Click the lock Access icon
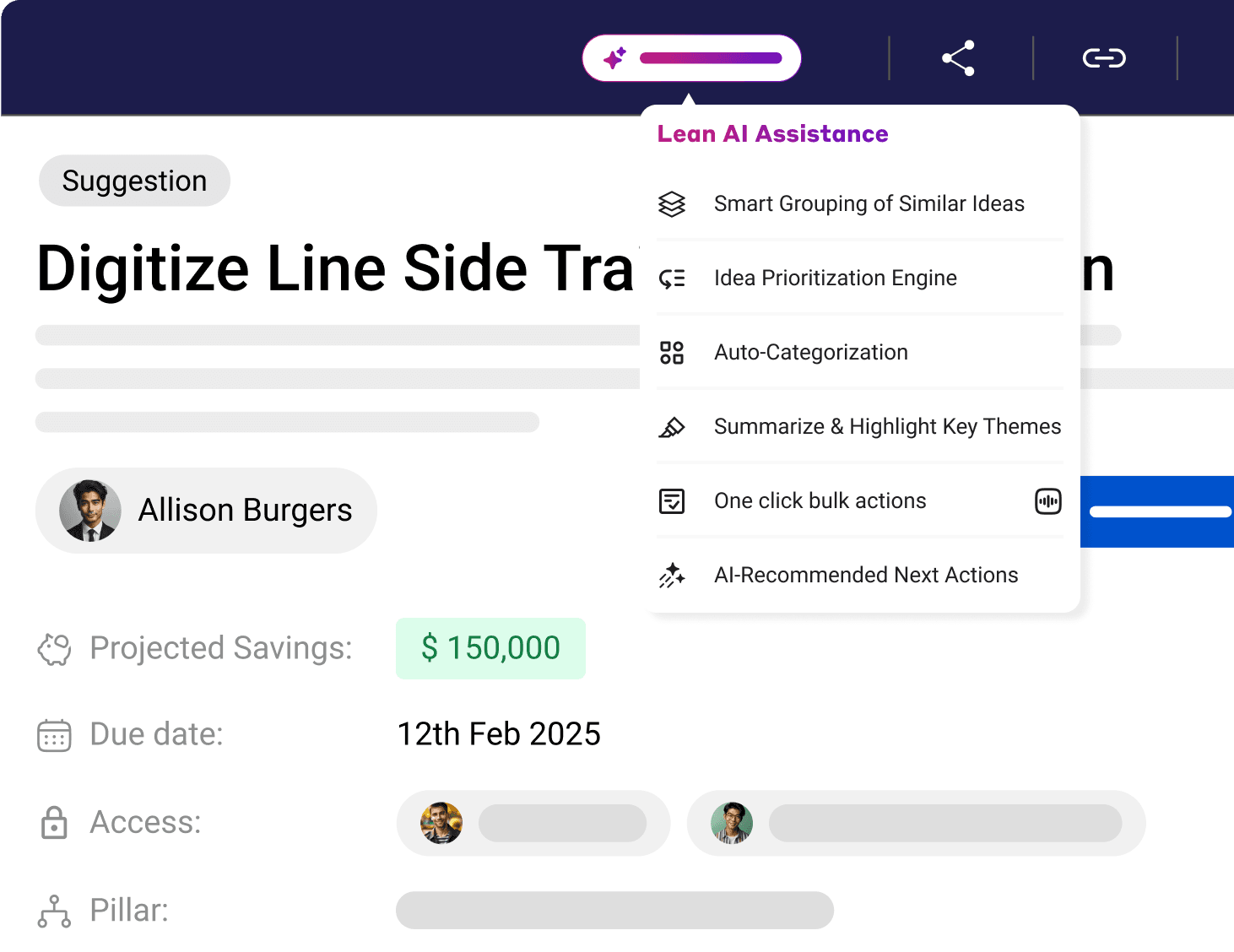Viewport: 1234px width, 952px height. click(54, 823)
